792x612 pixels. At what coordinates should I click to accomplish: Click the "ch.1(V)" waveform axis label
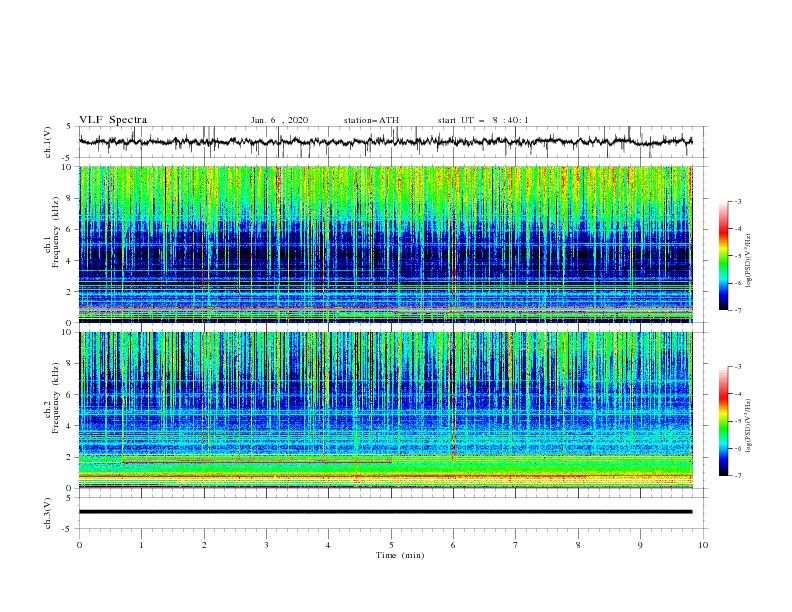click(x=48, y=142)
